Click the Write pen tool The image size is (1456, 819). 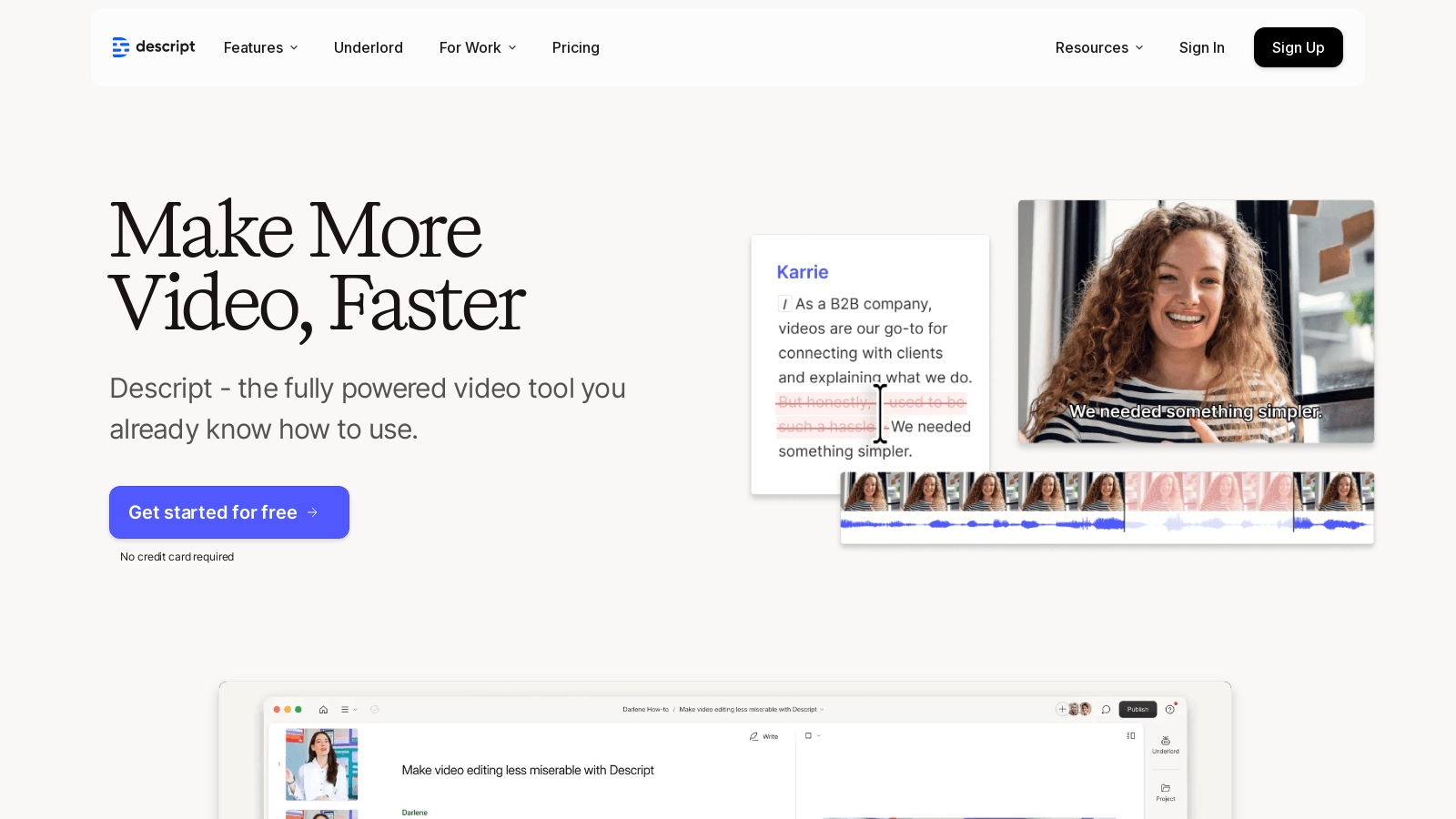[x=763, y=736]
